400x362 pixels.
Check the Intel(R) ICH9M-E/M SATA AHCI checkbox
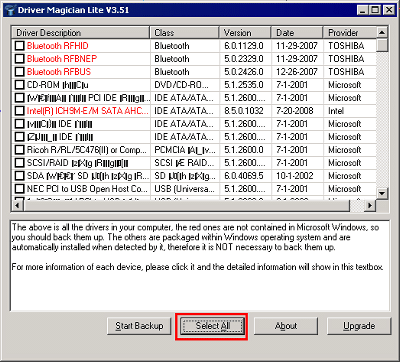20,111
